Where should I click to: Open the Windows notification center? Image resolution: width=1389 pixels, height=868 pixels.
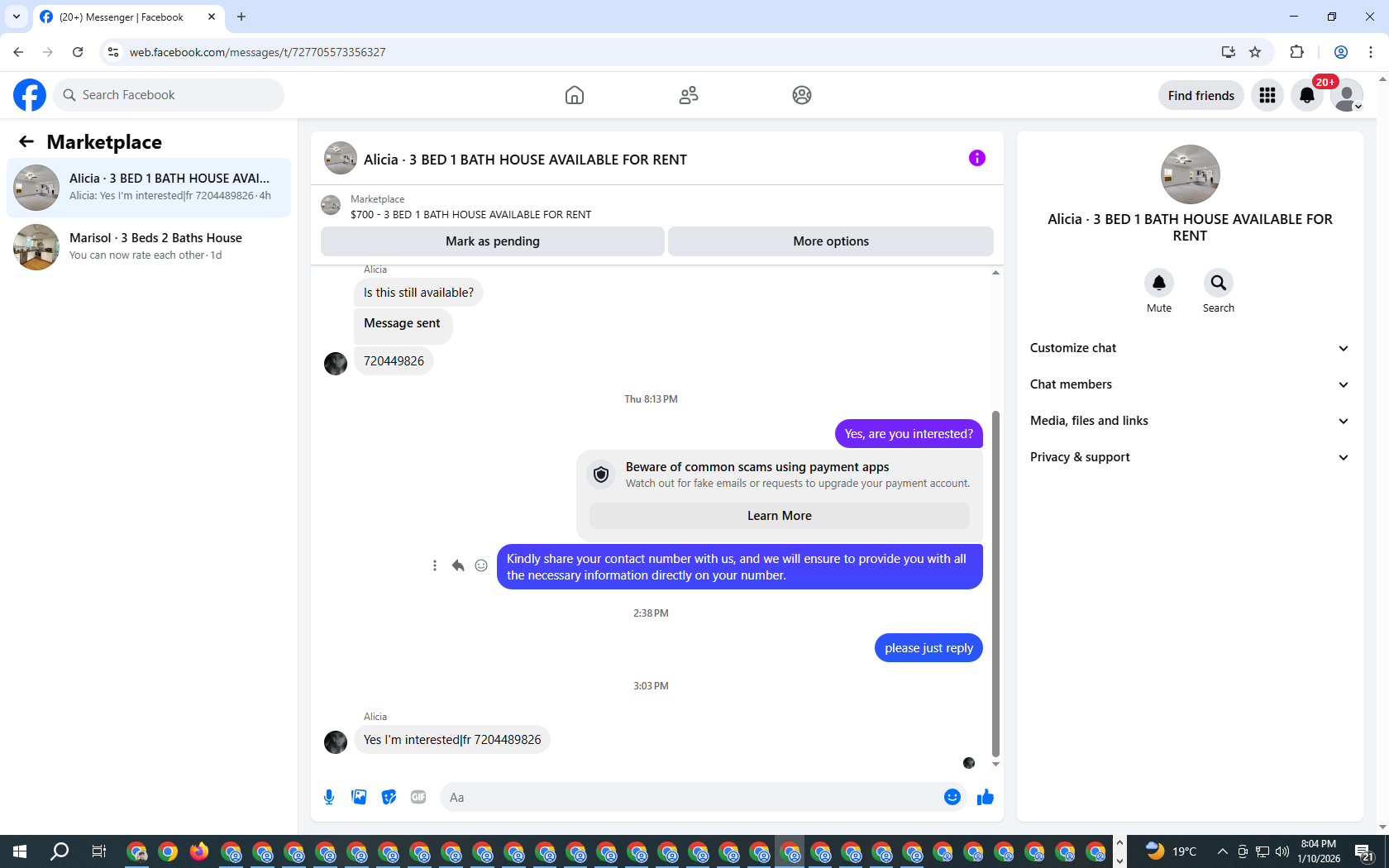click(1364, 851)
